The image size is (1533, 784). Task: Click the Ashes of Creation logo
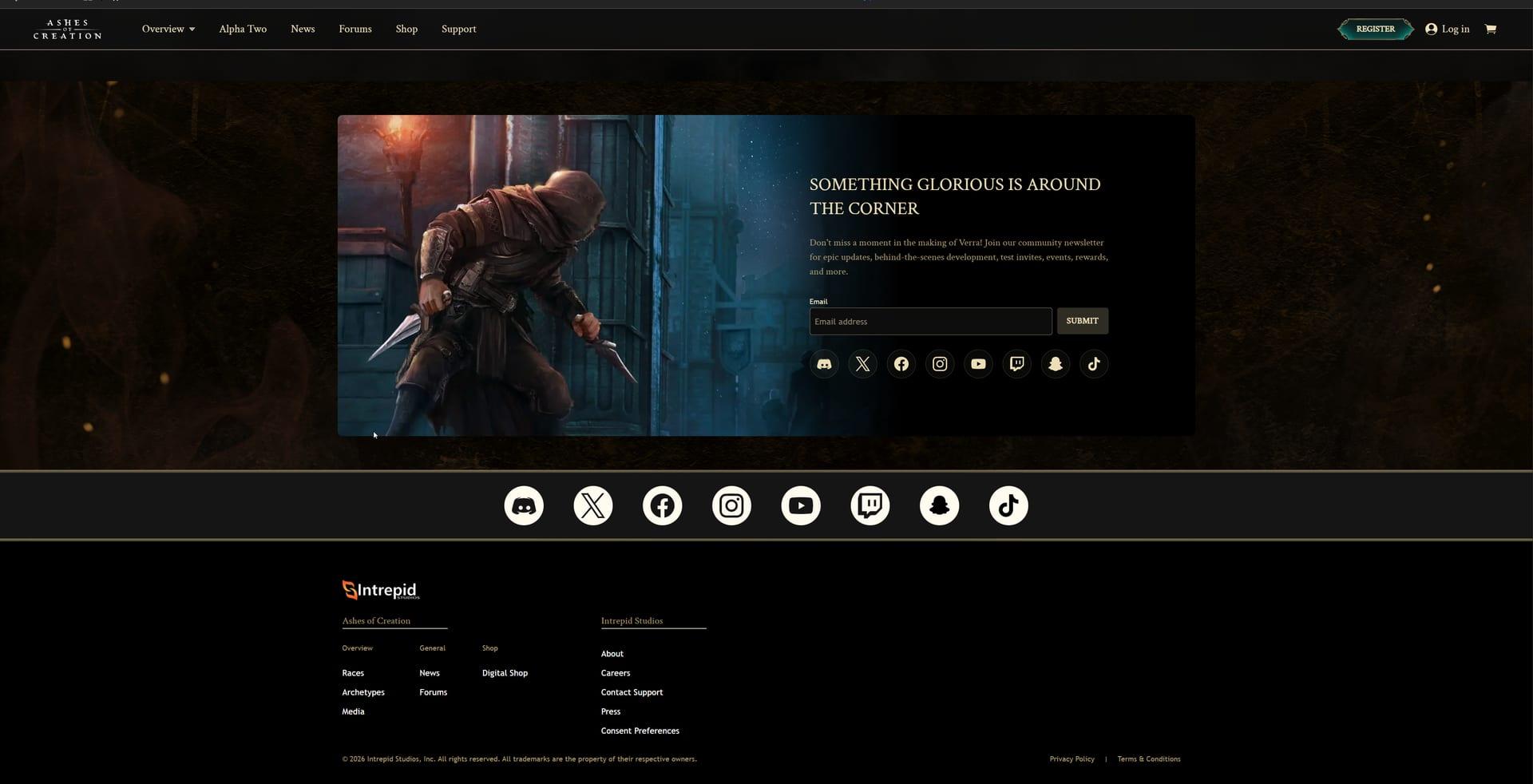point(67,30)
